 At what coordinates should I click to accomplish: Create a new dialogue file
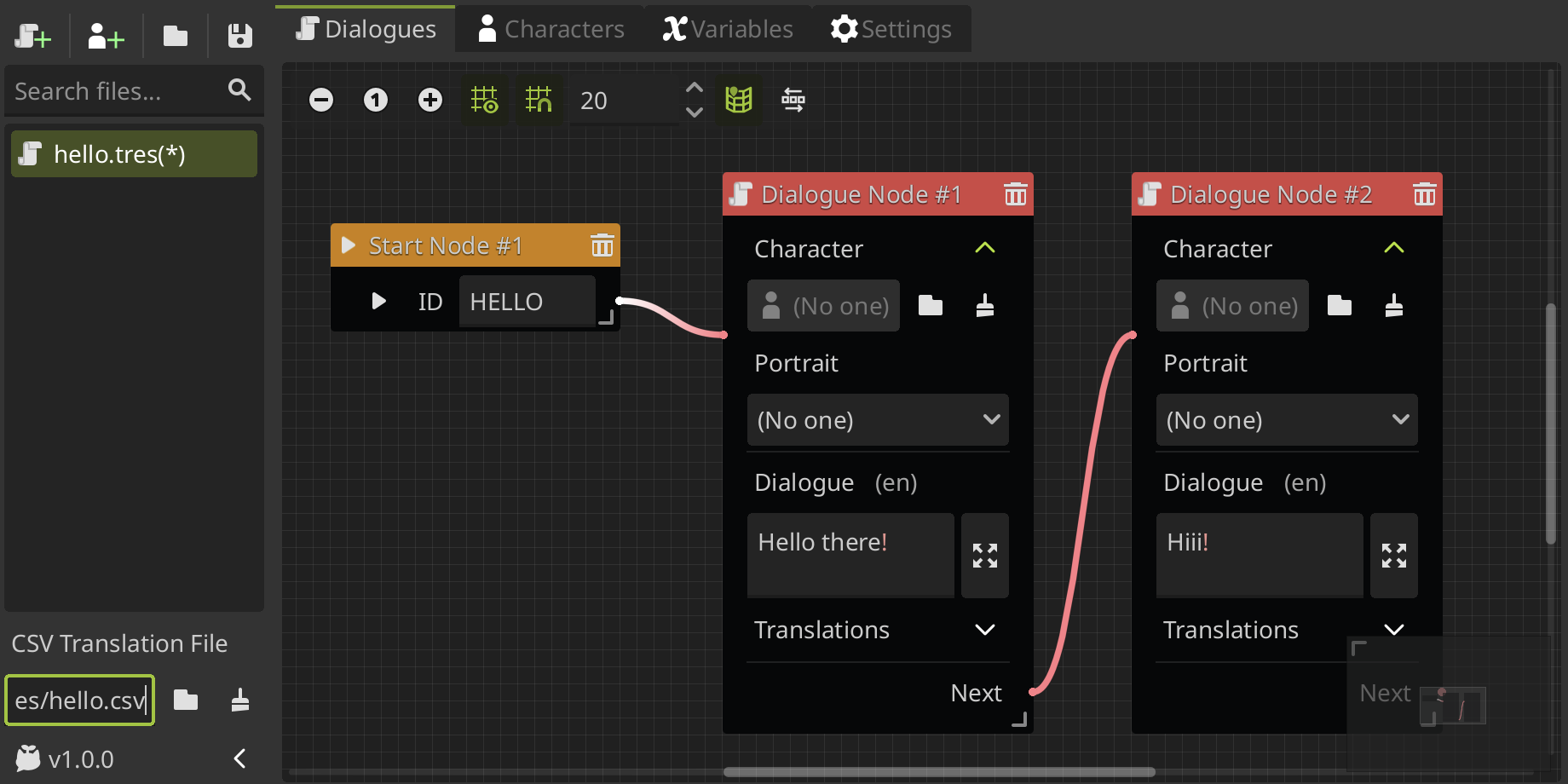tap(32, 36)
